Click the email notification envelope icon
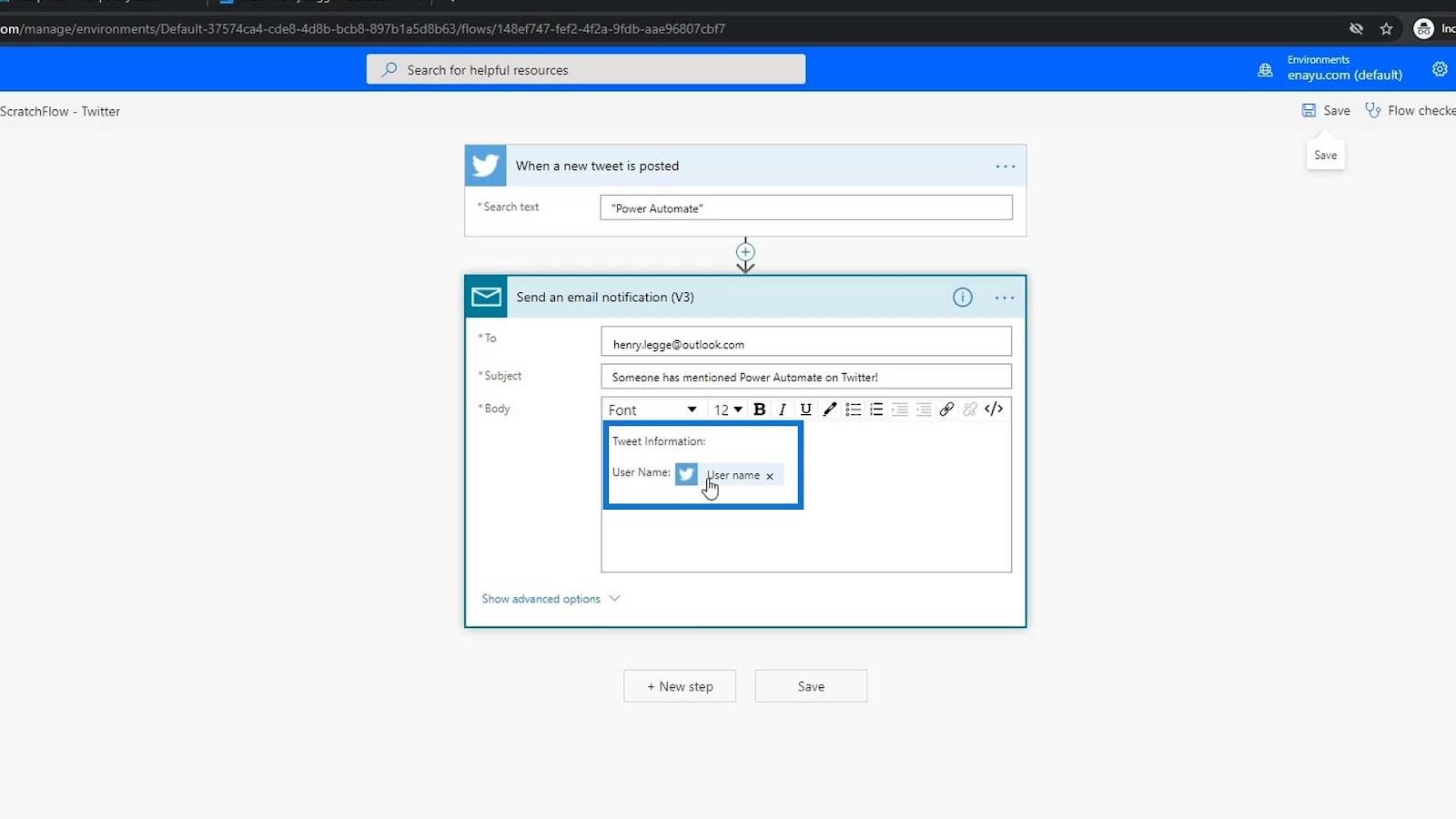This screenshot has width=1456, height=819. pyautogui.click(x=486, y=297)
